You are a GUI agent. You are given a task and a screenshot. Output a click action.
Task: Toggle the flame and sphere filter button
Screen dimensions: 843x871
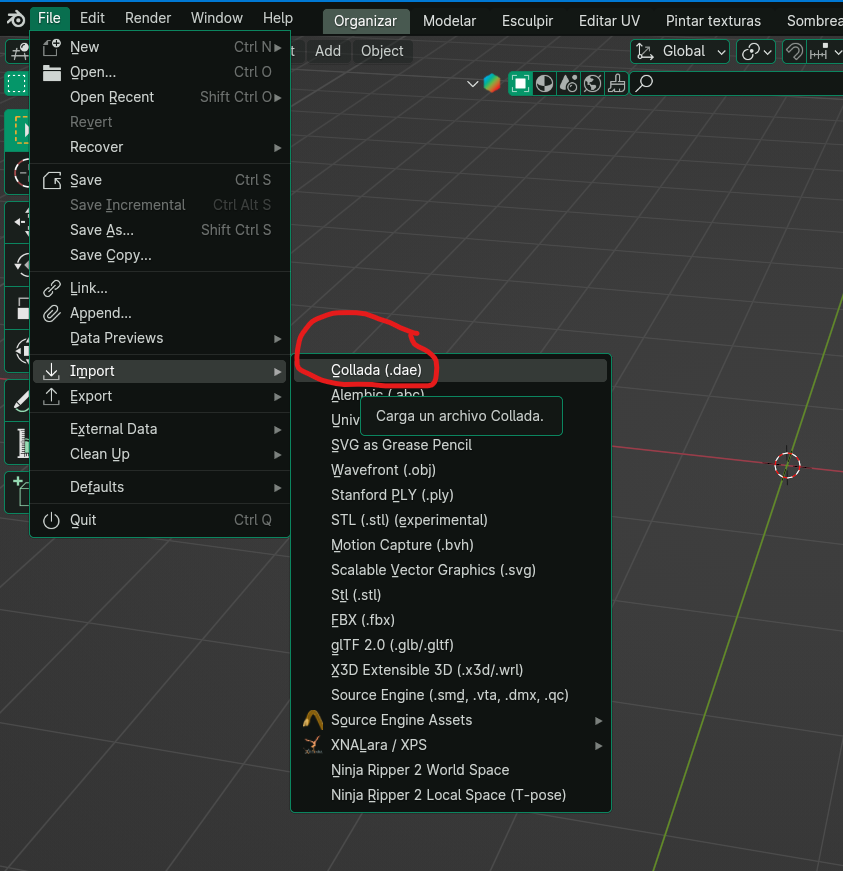click(569, 84)
